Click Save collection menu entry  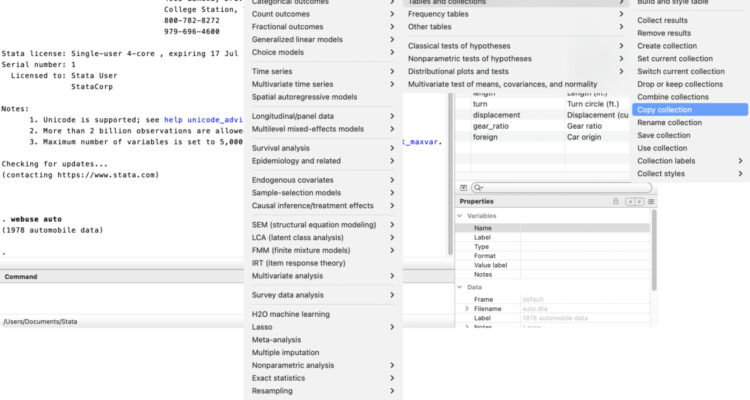pyautogui.click(x=663, y=135)
